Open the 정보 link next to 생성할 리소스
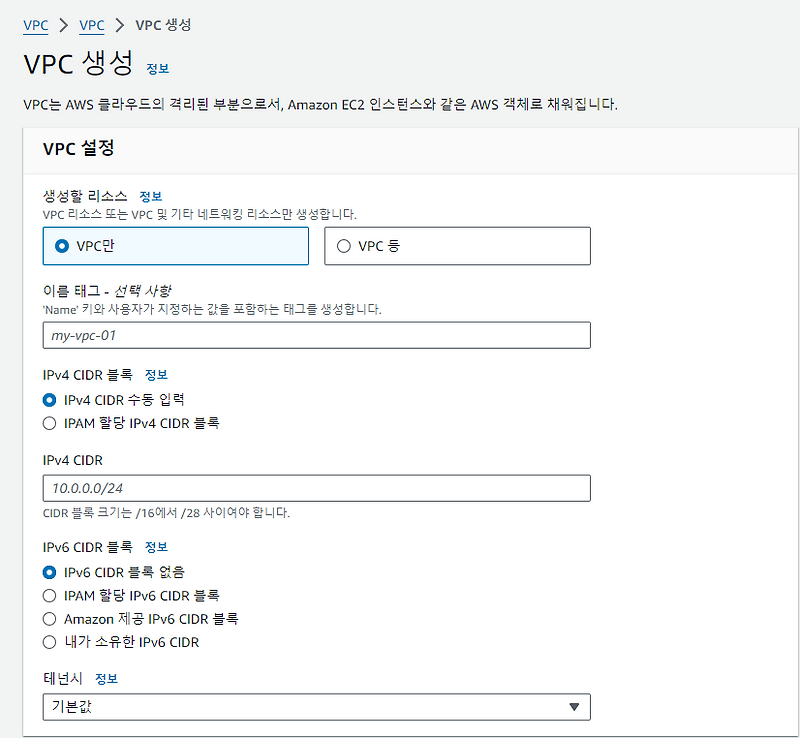 151,195
